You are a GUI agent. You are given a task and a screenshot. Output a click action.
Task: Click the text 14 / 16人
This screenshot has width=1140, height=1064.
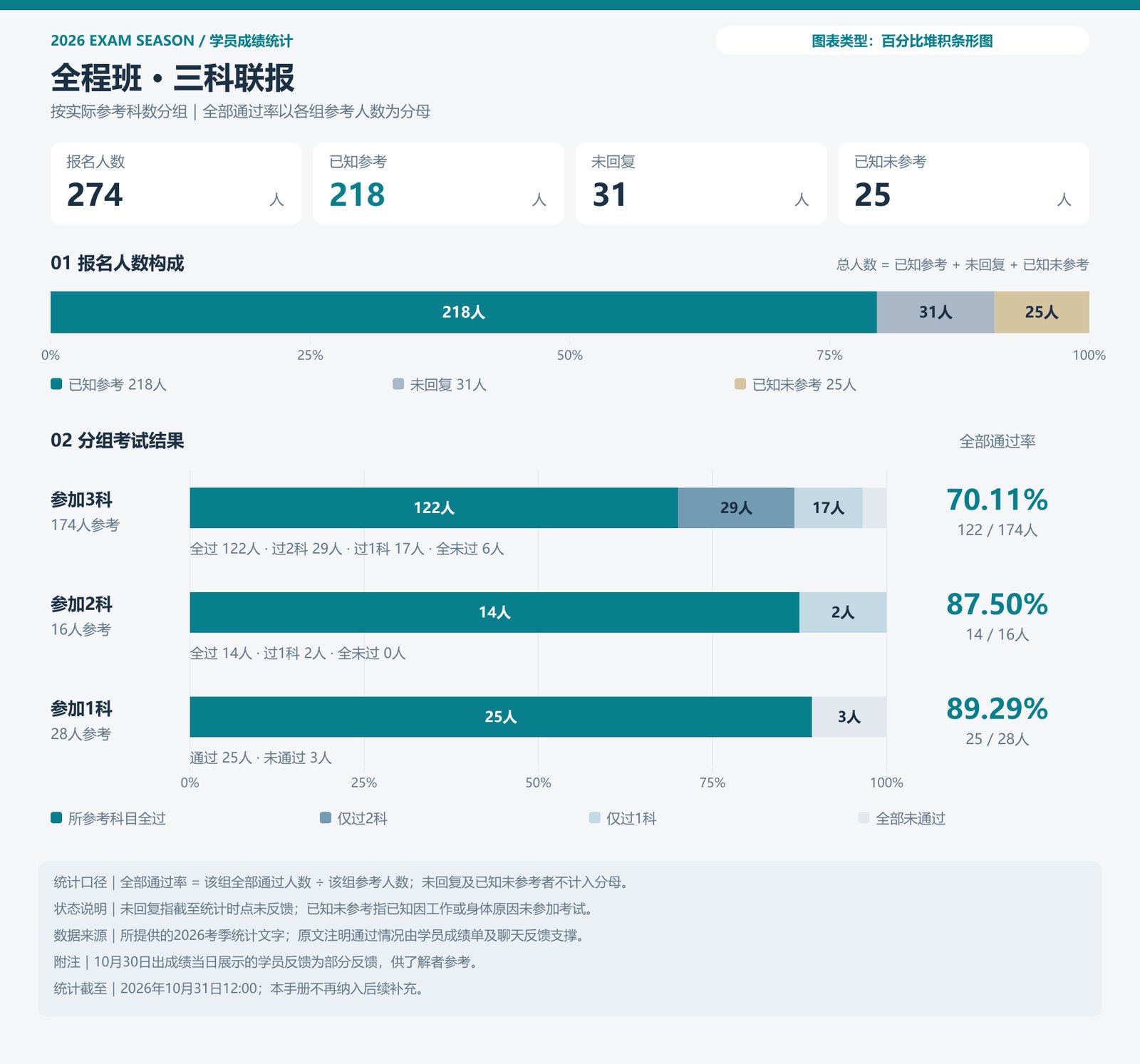point(997,634)
